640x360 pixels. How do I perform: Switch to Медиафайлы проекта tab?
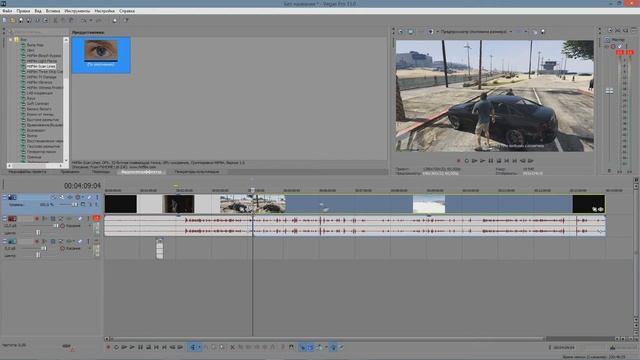click(27, 172)
